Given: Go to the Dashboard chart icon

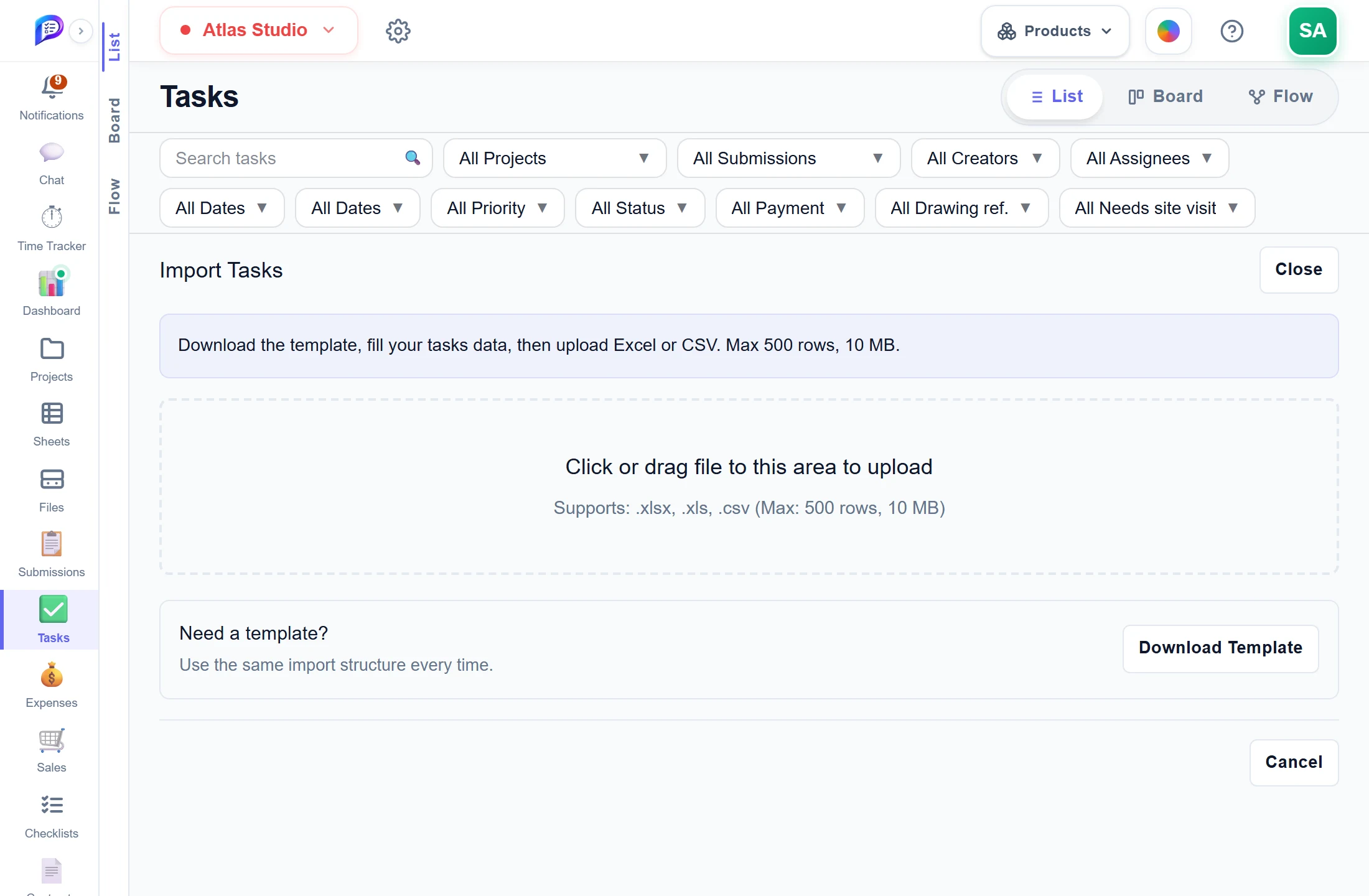Looking at the screenshot, I should click(x=52, y=282).
